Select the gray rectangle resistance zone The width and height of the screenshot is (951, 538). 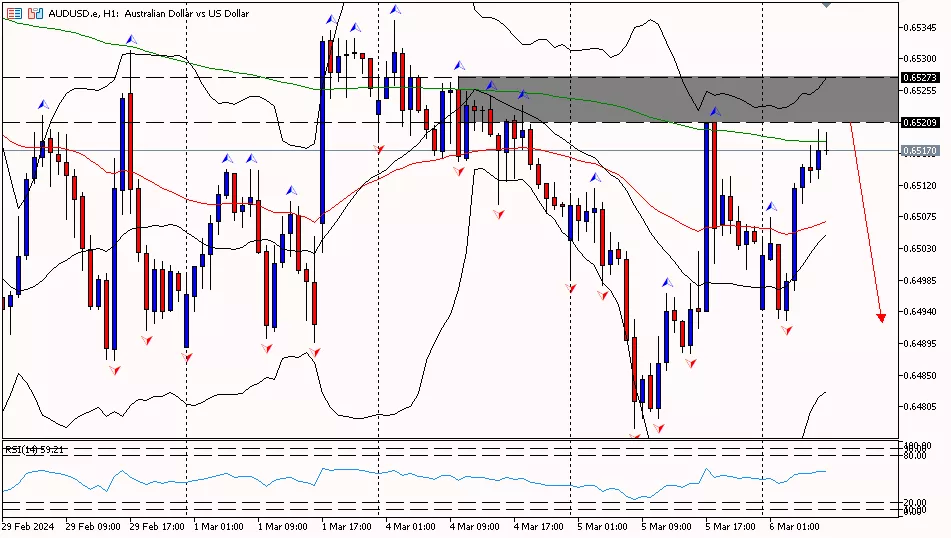point(677,99)
